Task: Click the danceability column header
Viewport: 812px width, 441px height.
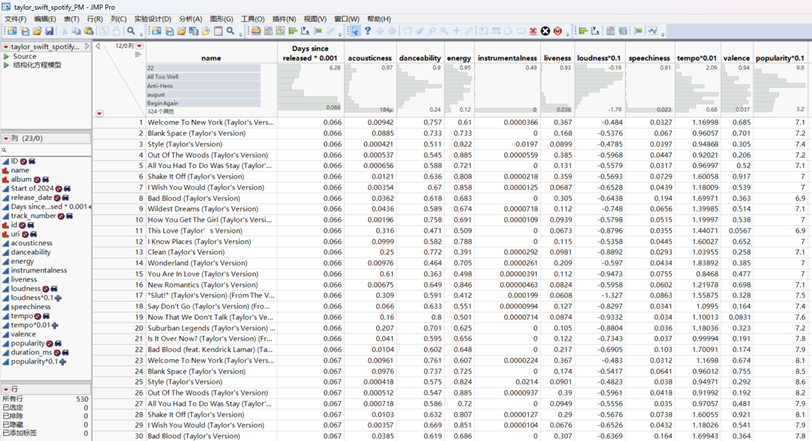Action: (x=420, y=58)
